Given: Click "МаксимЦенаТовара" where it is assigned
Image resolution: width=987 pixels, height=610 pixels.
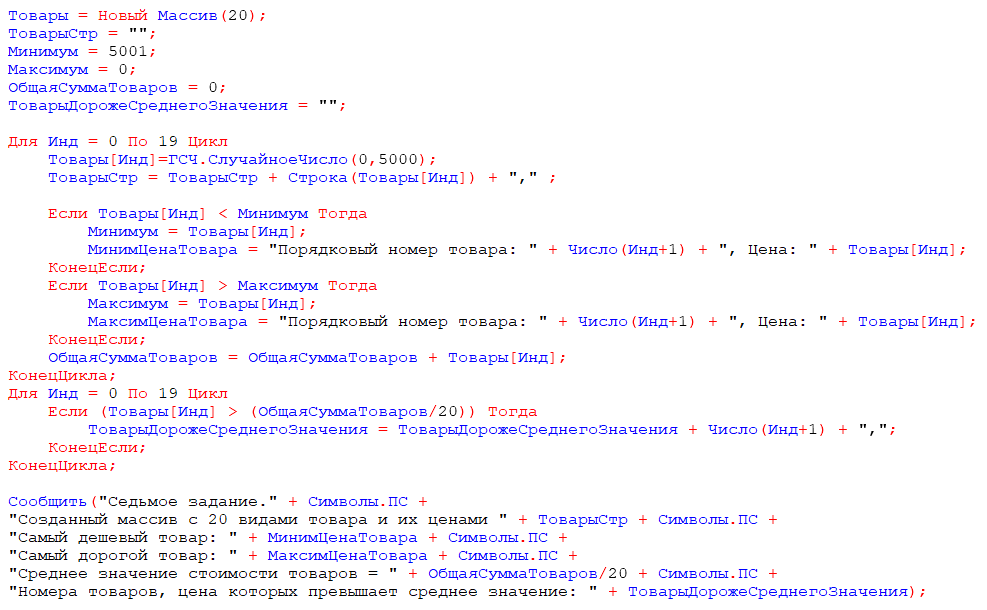Looking at the screenshot, I should pos(167,322).
